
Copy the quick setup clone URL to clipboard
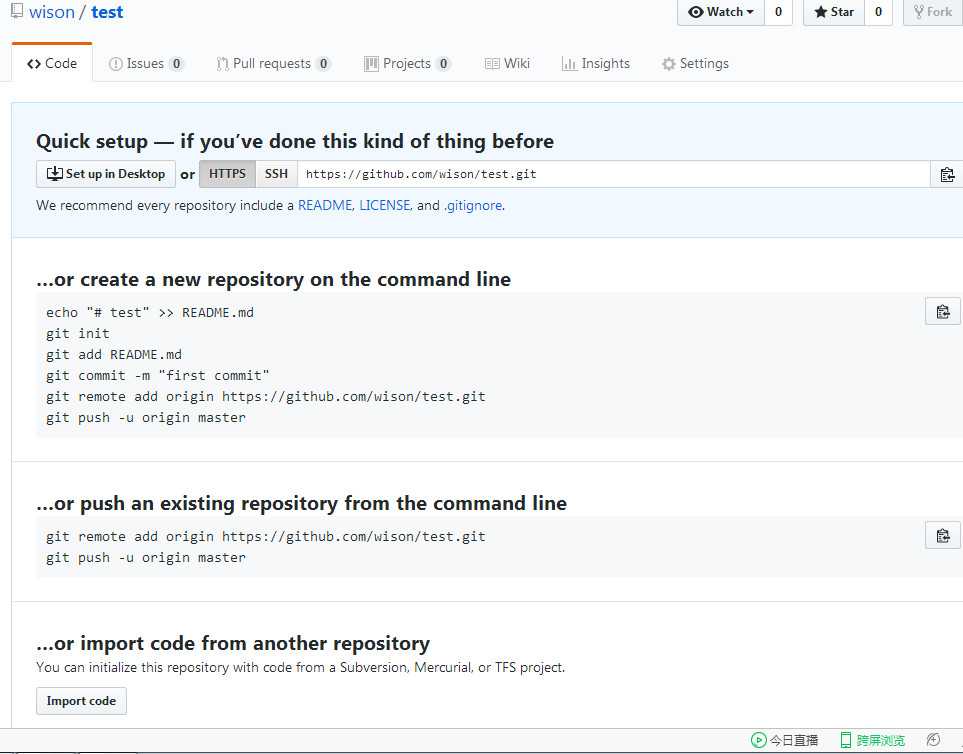[x=946, y=174]
